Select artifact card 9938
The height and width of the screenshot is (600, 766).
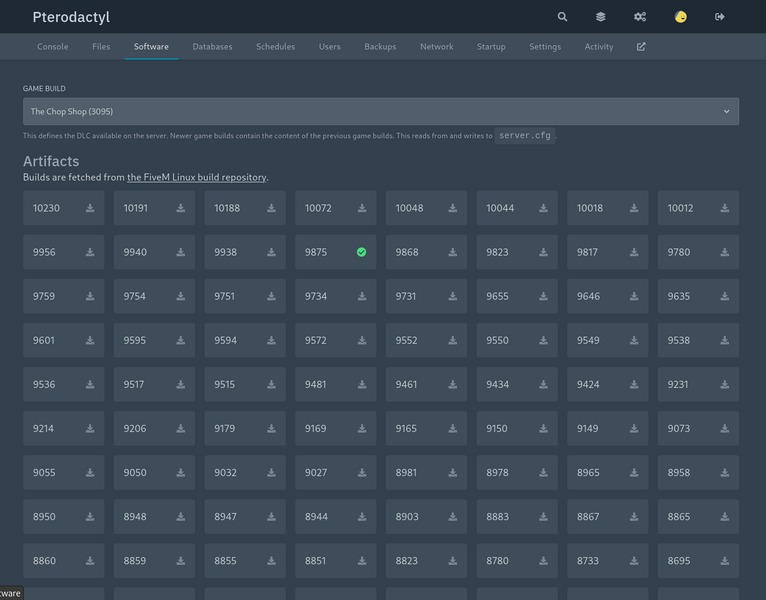pyautogui.click(x=245, y=252)
